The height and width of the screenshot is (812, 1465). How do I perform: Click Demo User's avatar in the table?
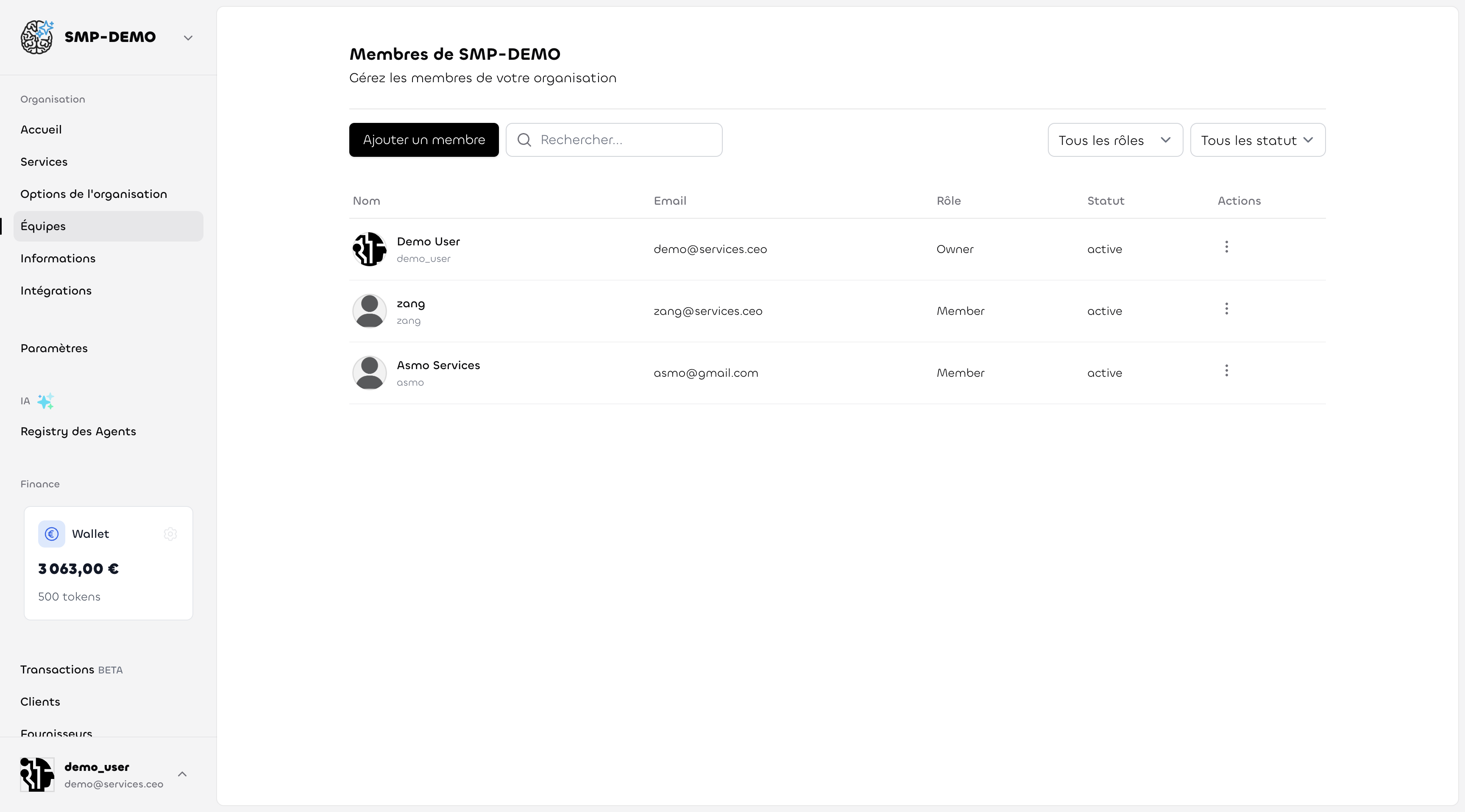click(x=369, y=249)
